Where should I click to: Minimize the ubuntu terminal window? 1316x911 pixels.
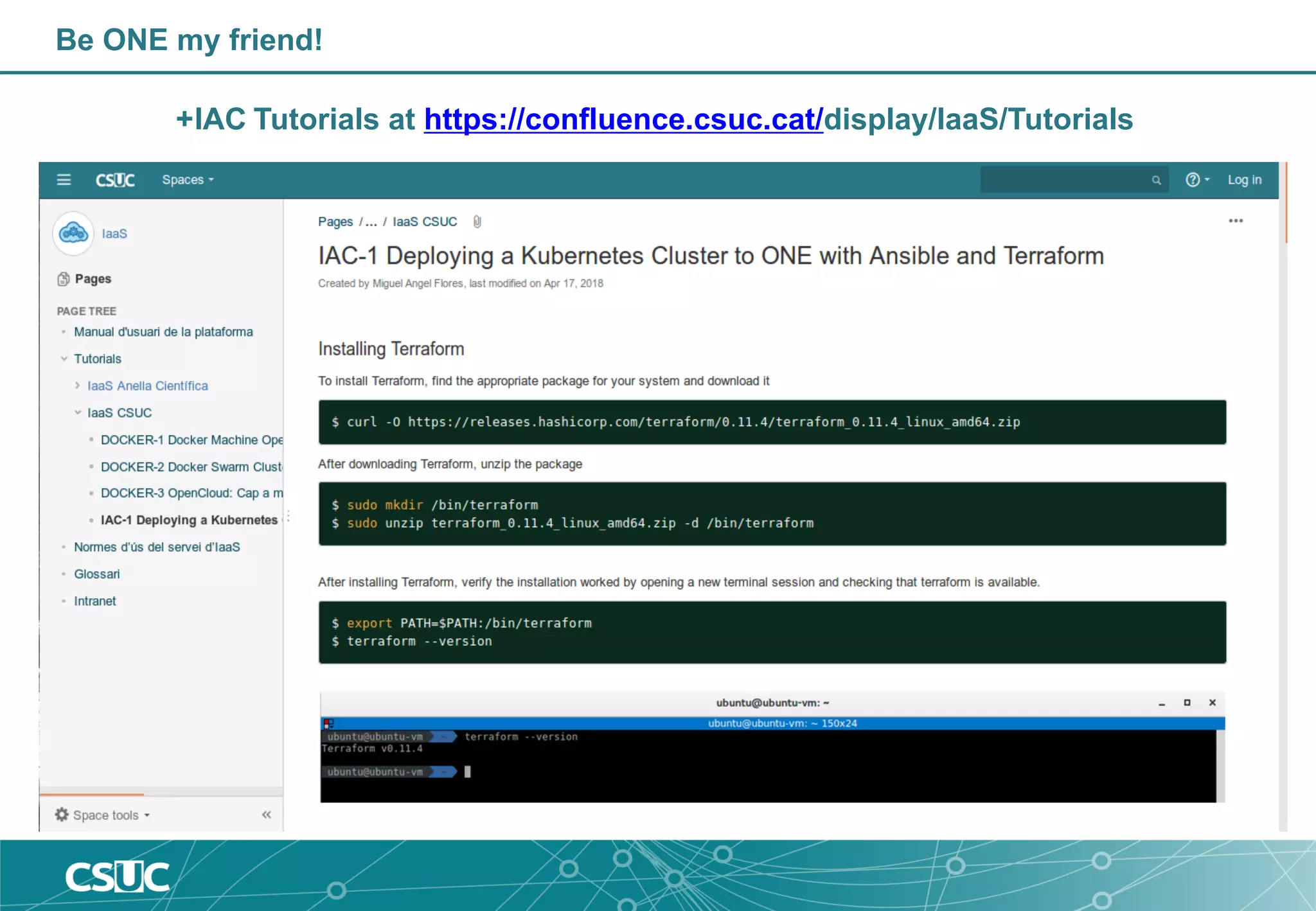click(x=1162, y=703)
